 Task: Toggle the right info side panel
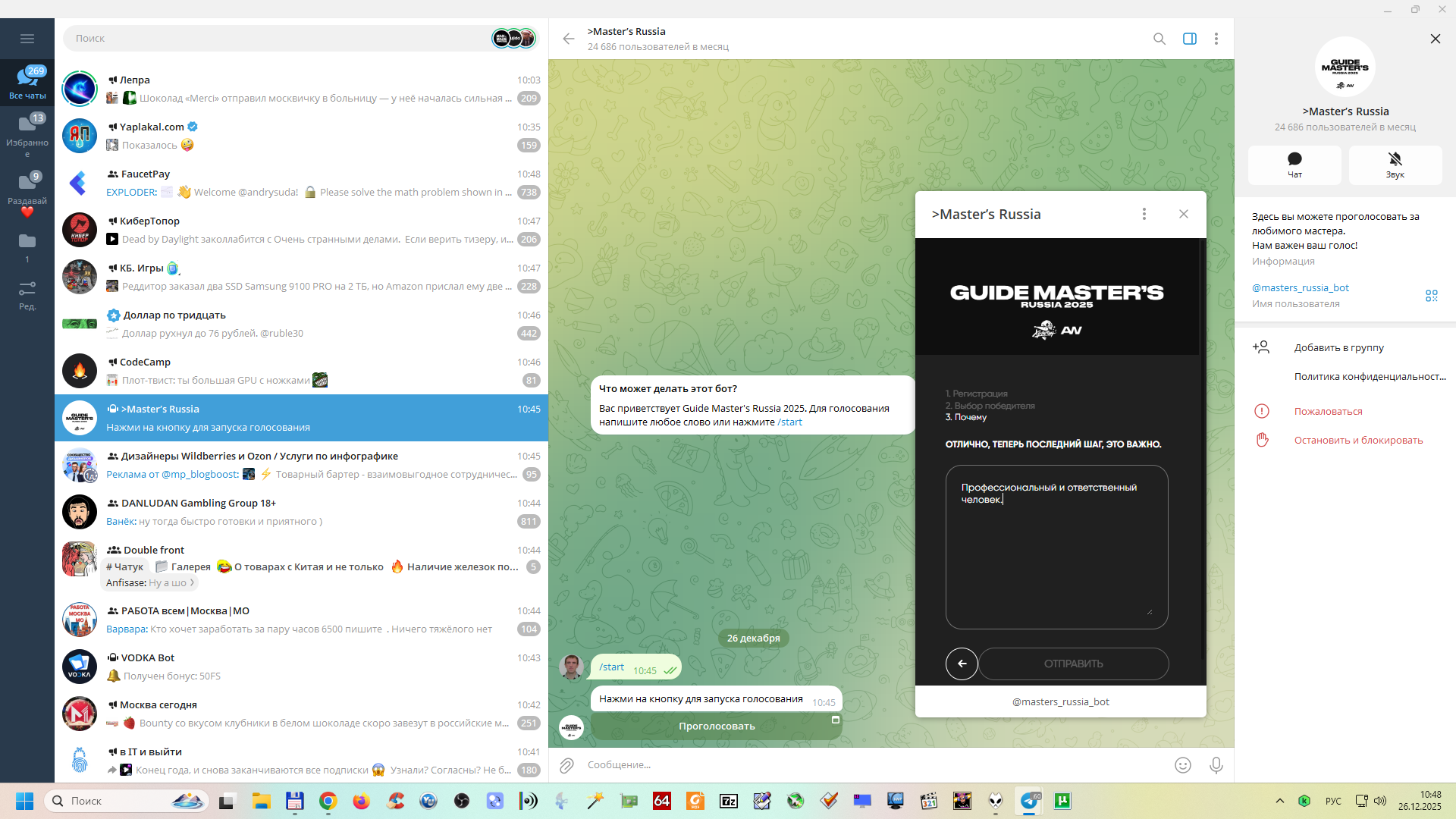pyautogui.click(x=1189, y=39)
